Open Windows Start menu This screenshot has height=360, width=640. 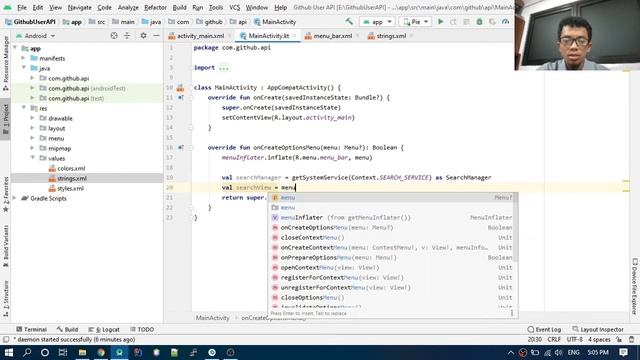9,352
